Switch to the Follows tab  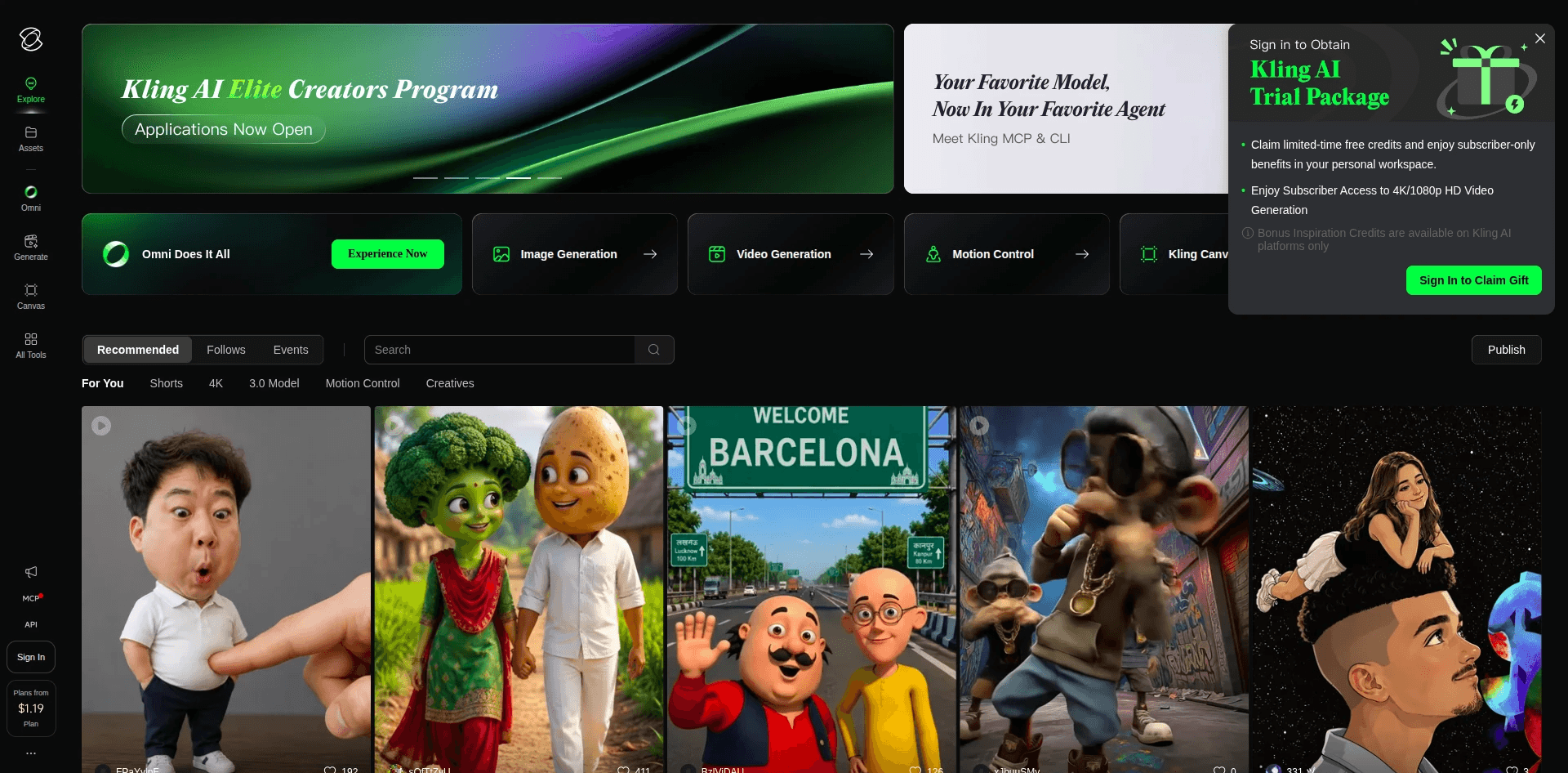[226, 350]
